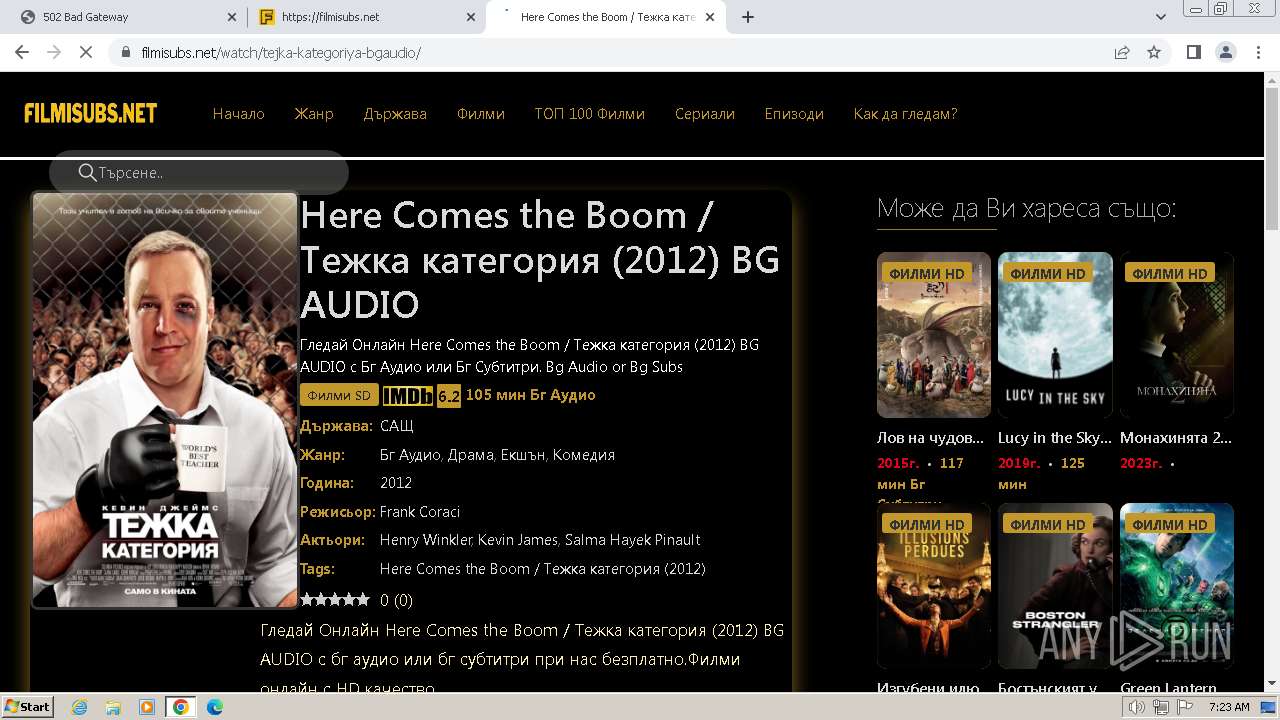
Task: Open the Начало menu item
Action: pos(238,114)
